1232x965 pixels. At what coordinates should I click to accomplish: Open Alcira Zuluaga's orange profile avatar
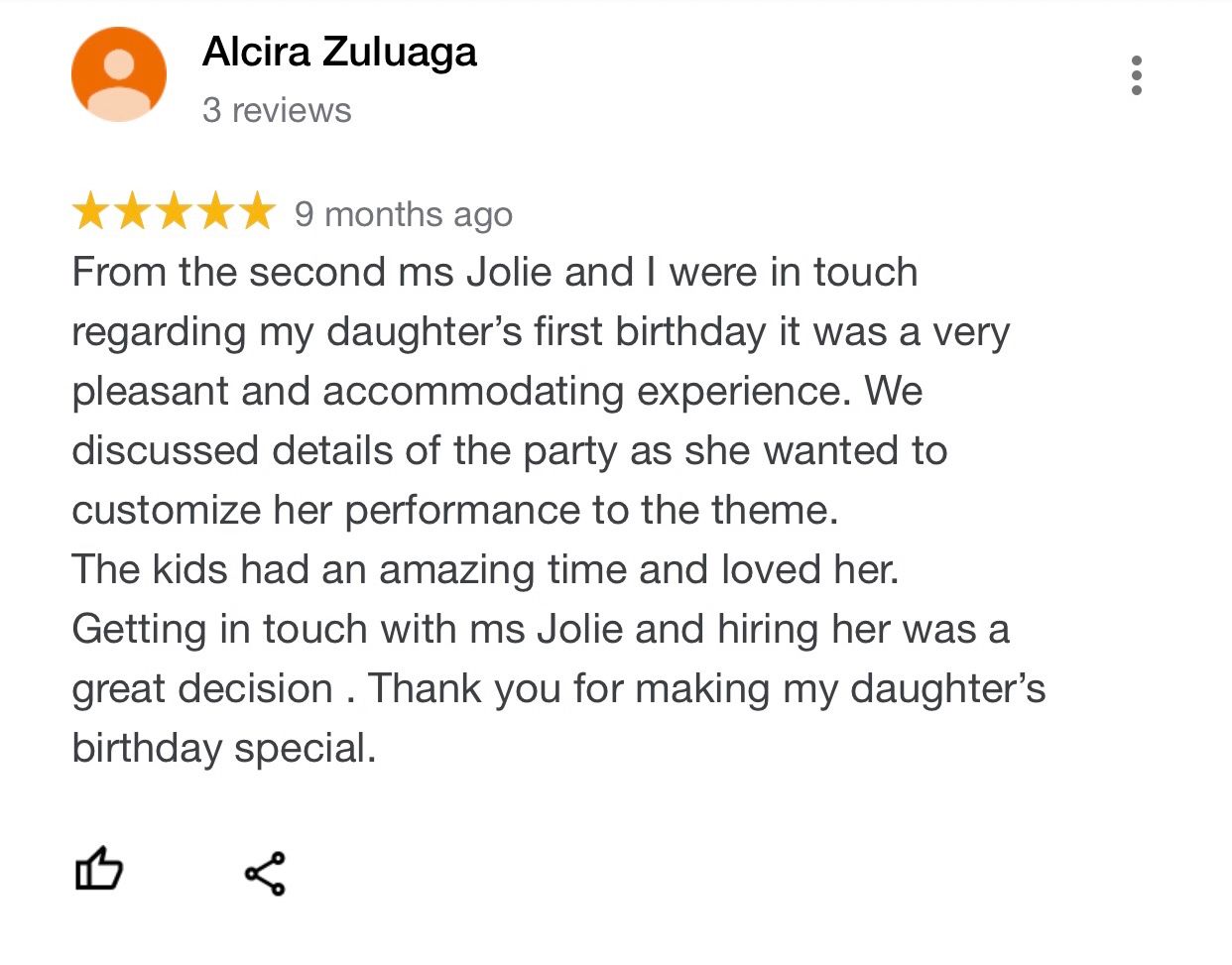tap(119, 74)
